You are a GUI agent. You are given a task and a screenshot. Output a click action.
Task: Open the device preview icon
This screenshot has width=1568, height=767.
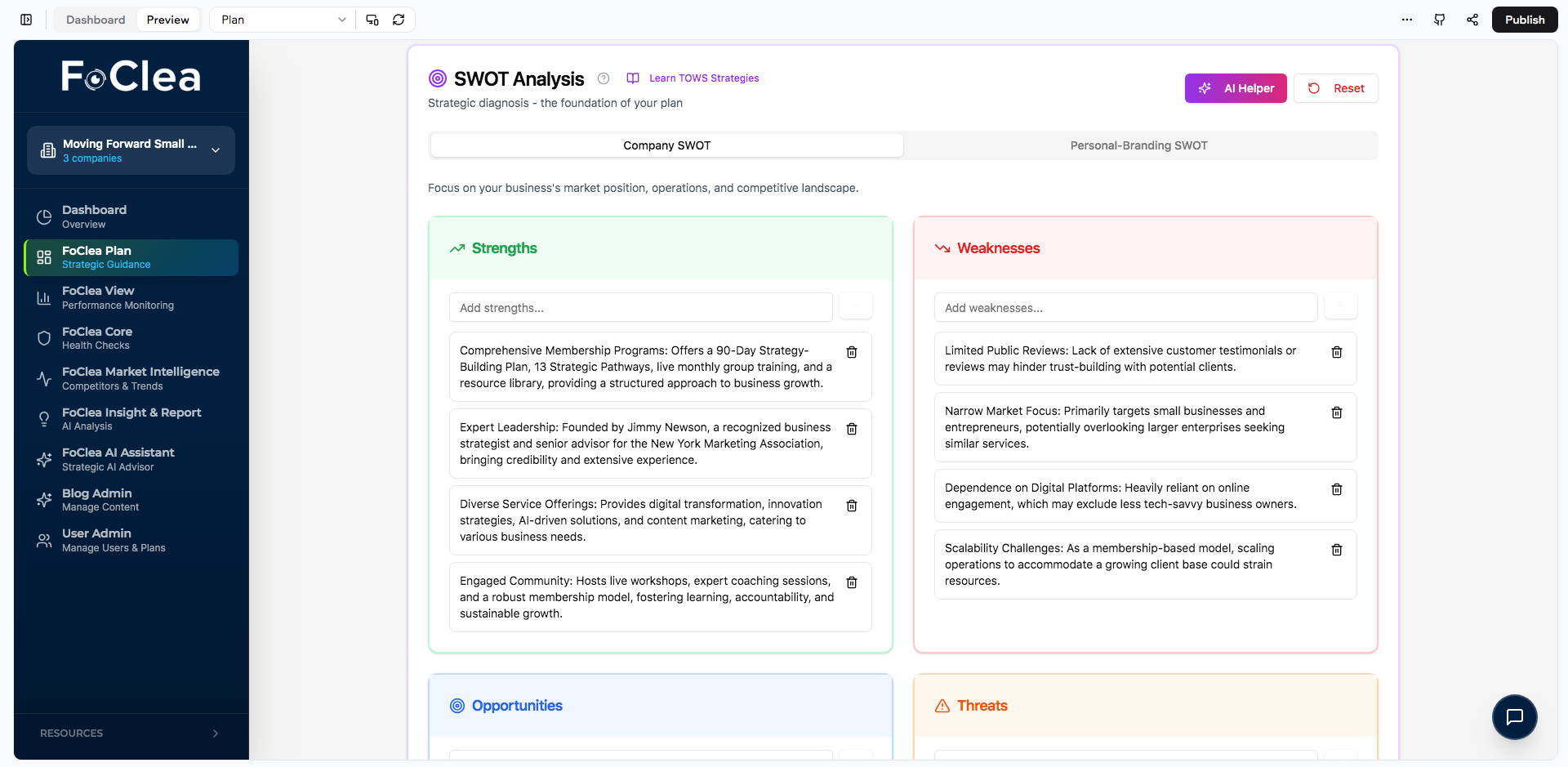tap(372, 19)
